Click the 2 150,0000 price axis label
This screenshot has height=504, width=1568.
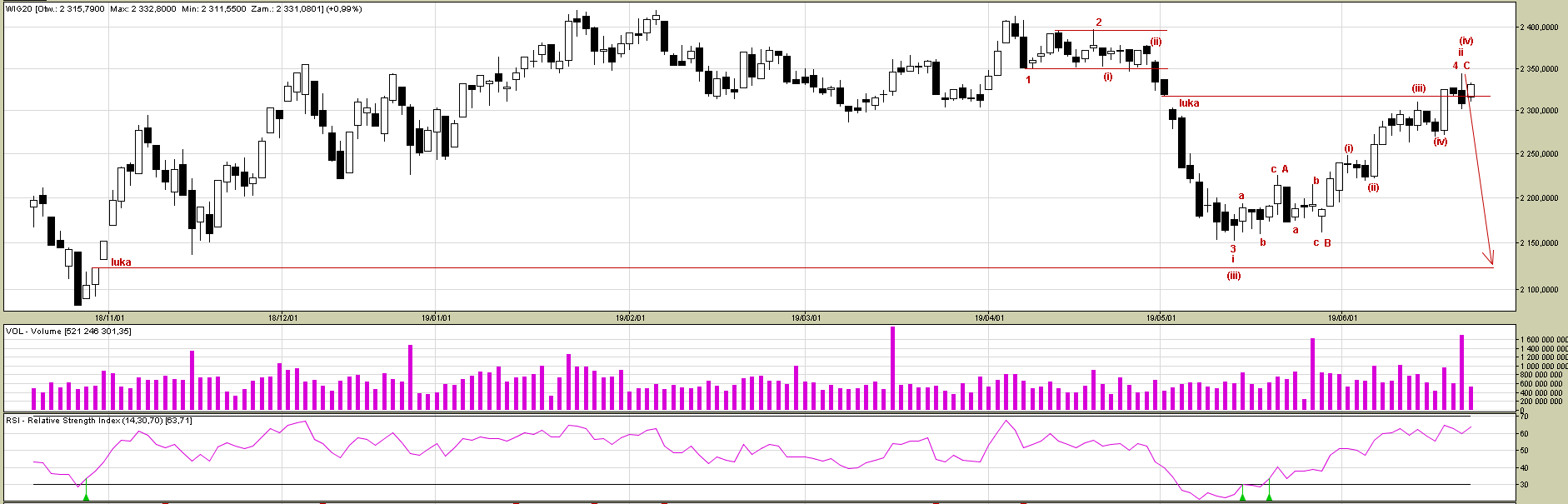point(1541,243)
